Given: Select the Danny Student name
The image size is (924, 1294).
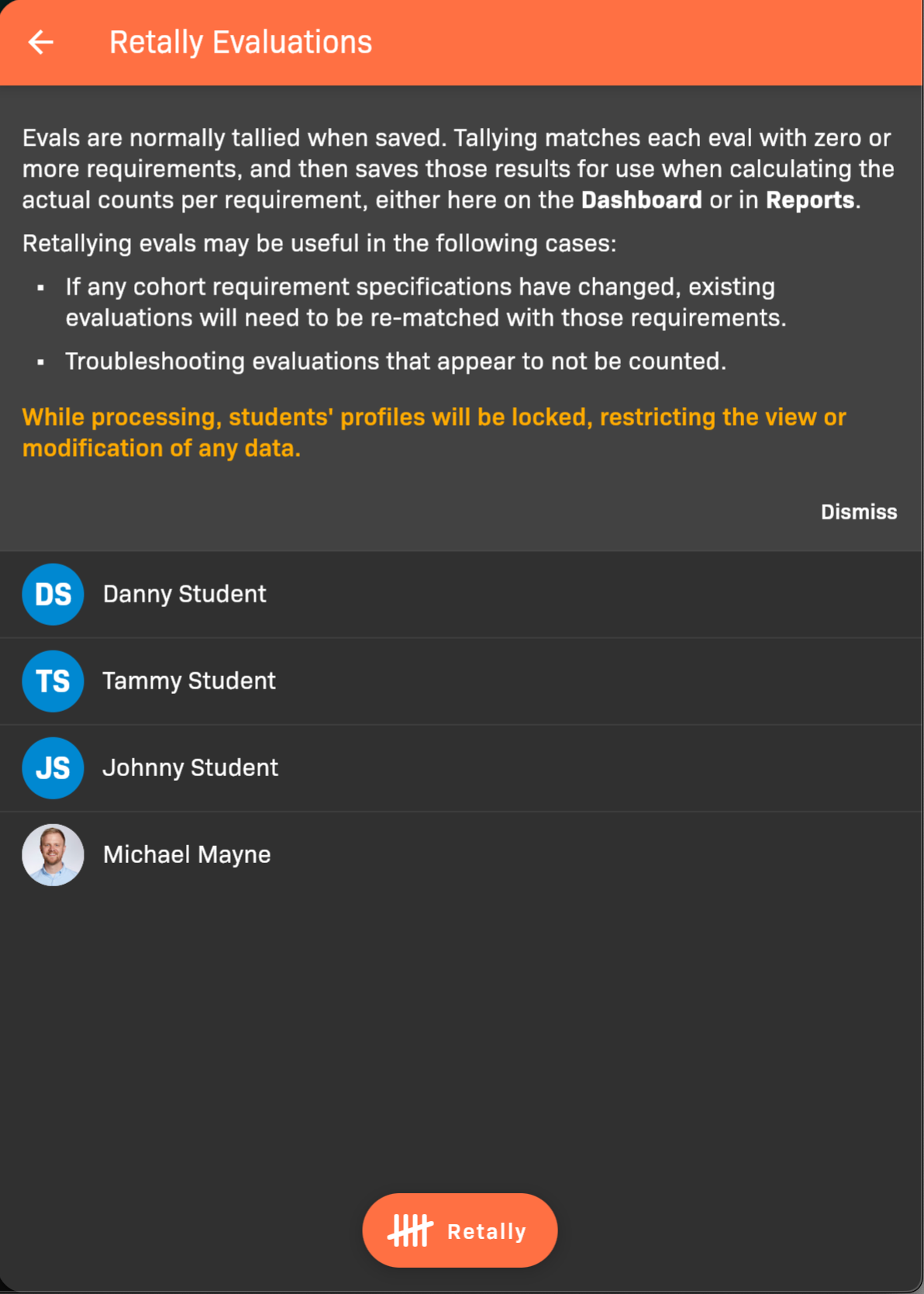Looking at the screenshot, I should pyautogui.click(x=184, y=595).
